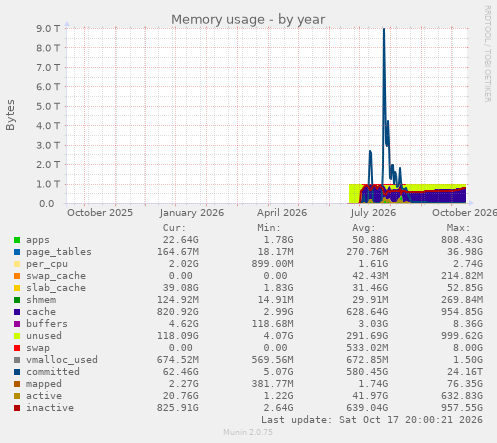This screenshot has height=443, width=497.
Task: Click the 'unused' legend label
Action: point(44,336)
